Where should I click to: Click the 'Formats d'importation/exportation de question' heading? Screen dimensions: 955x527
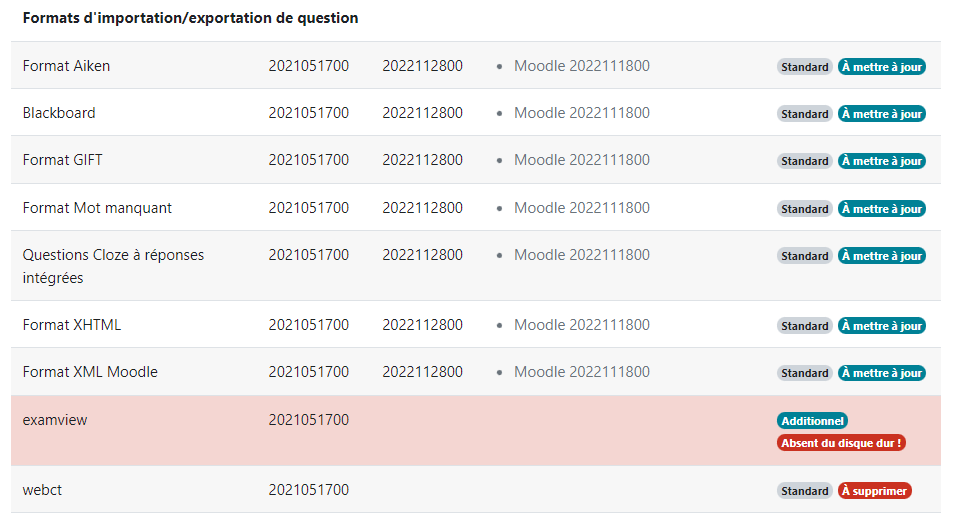[x=191, y=18]
